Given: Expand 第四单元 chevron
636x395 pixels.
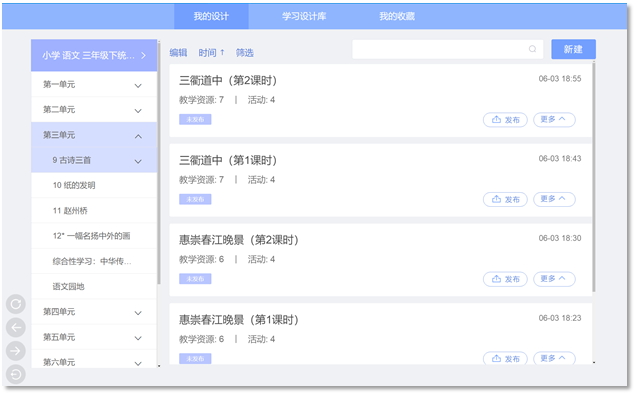Looking at the screenshot, I should [x=138, y=313].
